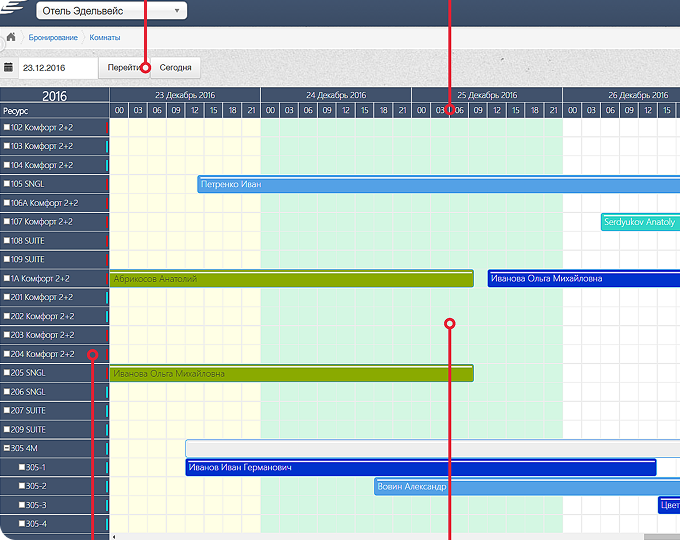Image resolution: width=680 pixels, height=540 pixels.
Task: Tick the checkbox for 108 SUITE
Action: tap(7, 240)
